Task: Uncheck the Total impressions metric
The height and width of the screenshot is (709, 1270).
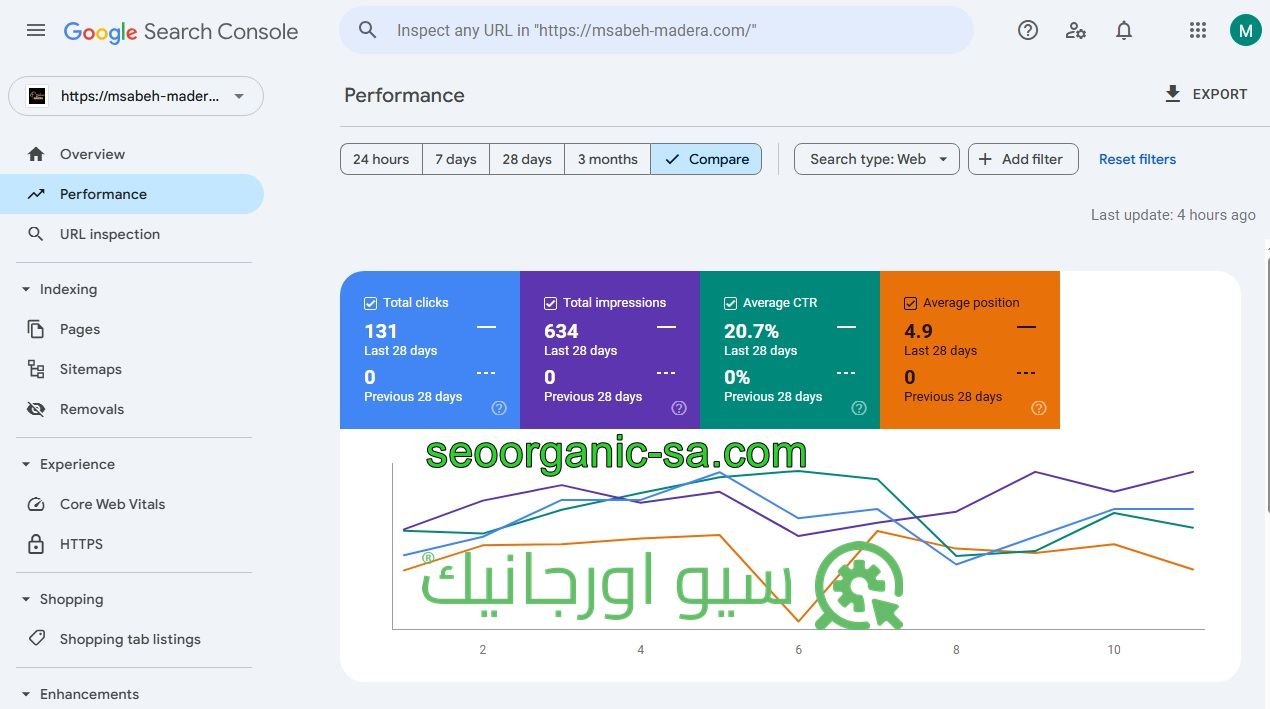Action: (550, 303)
